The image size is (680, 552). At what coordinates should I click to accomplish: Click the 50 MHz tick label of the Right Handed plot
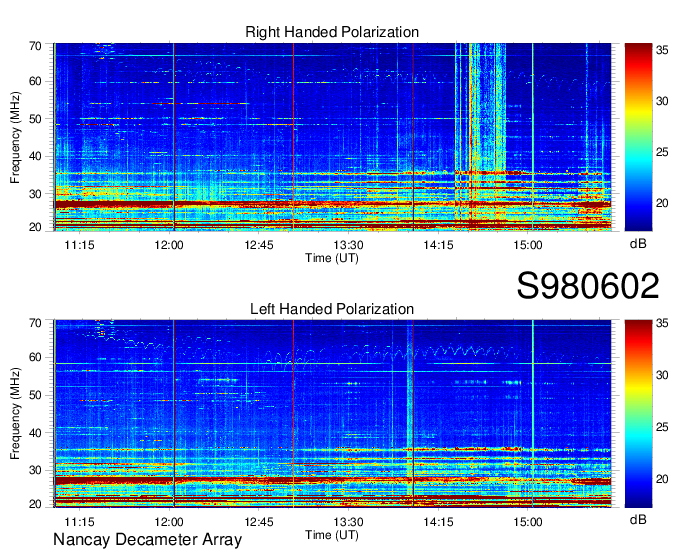click(35, 119)
